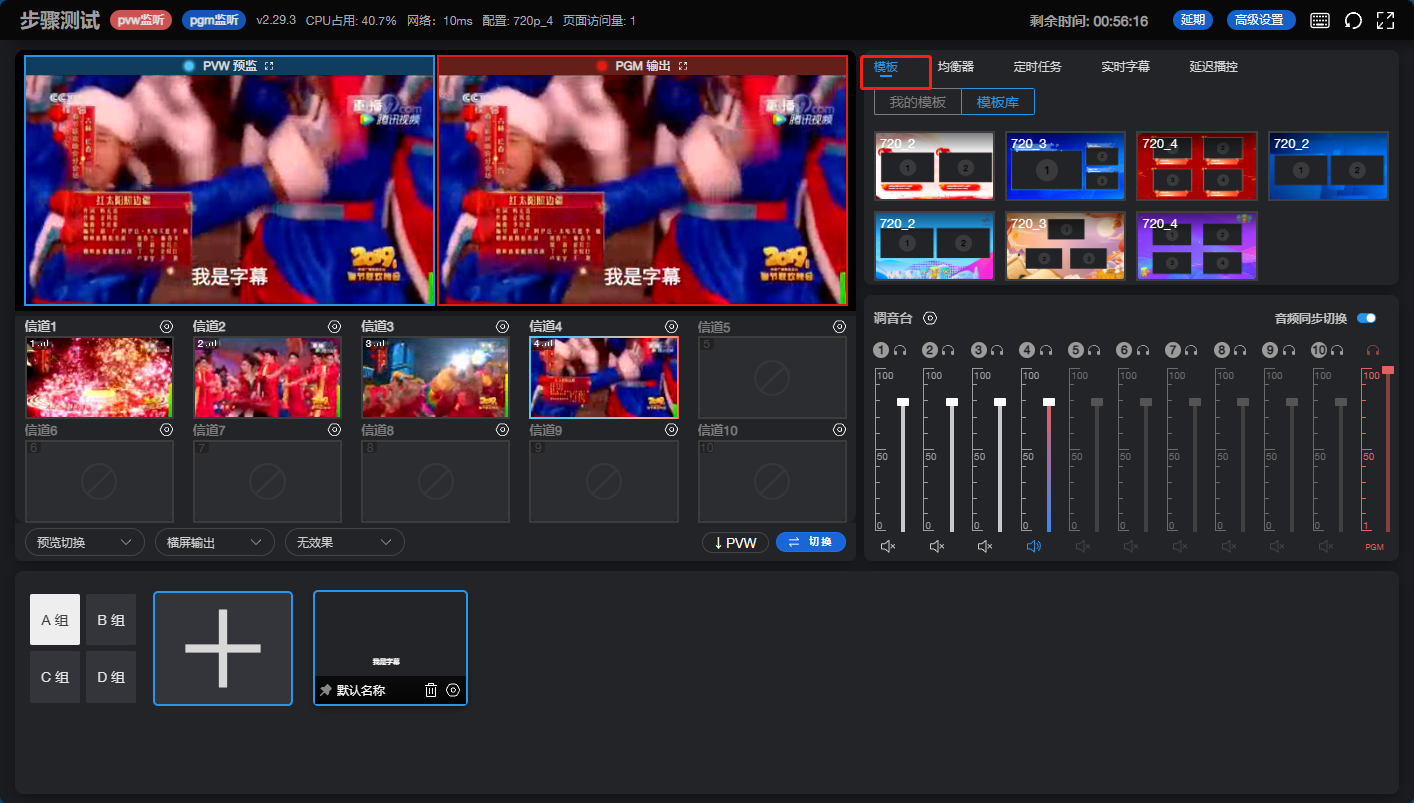Screen dimensions: 1414x803
Task: Open settings for 信道3
Action: coord(503,326)
